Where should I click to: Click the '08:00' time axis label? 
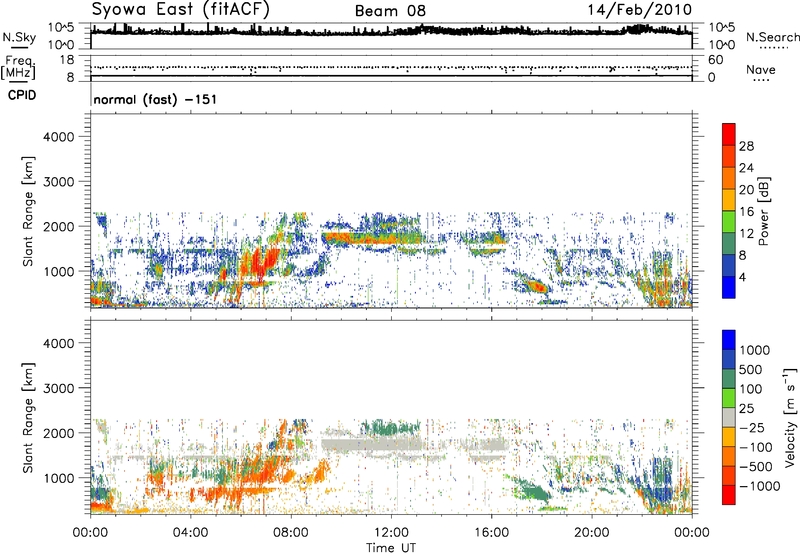point(291,533)
